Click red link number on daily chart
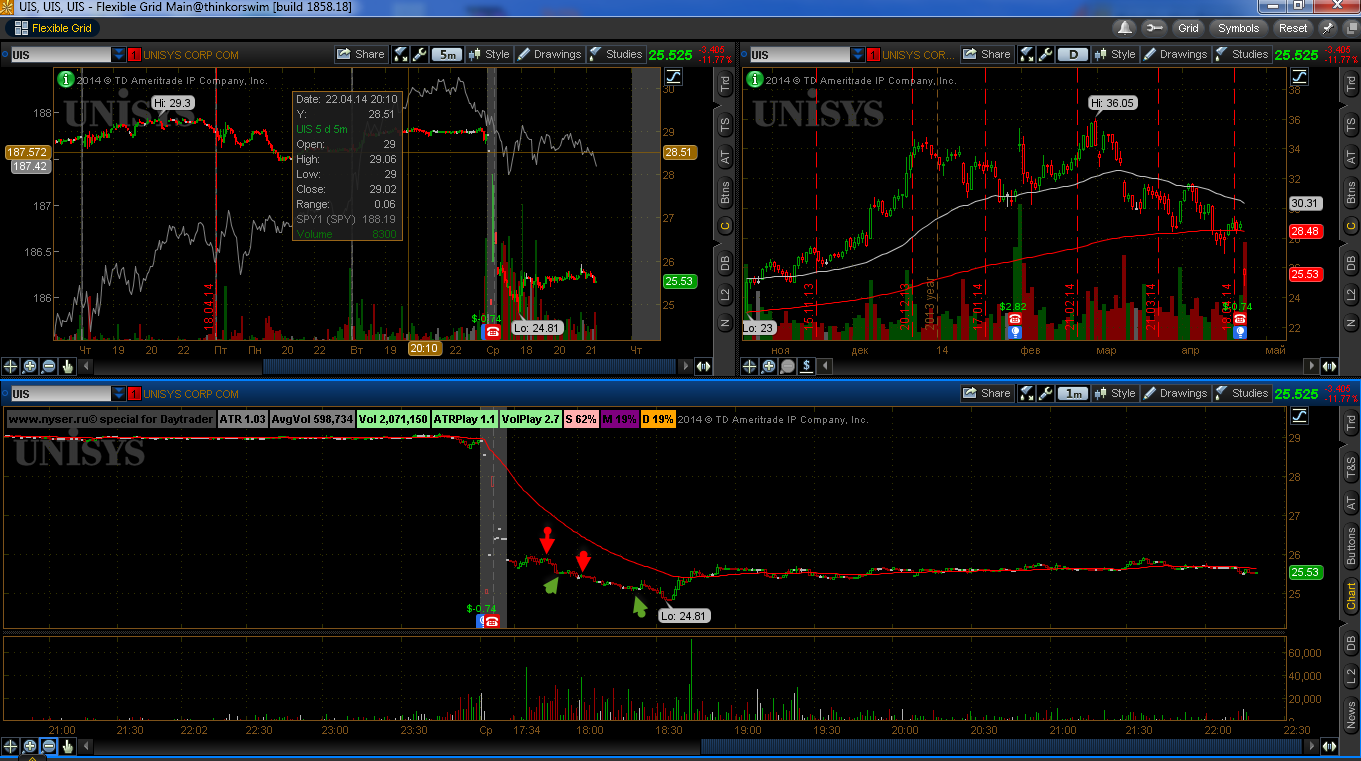The image size is (1361, 761). 873,54
